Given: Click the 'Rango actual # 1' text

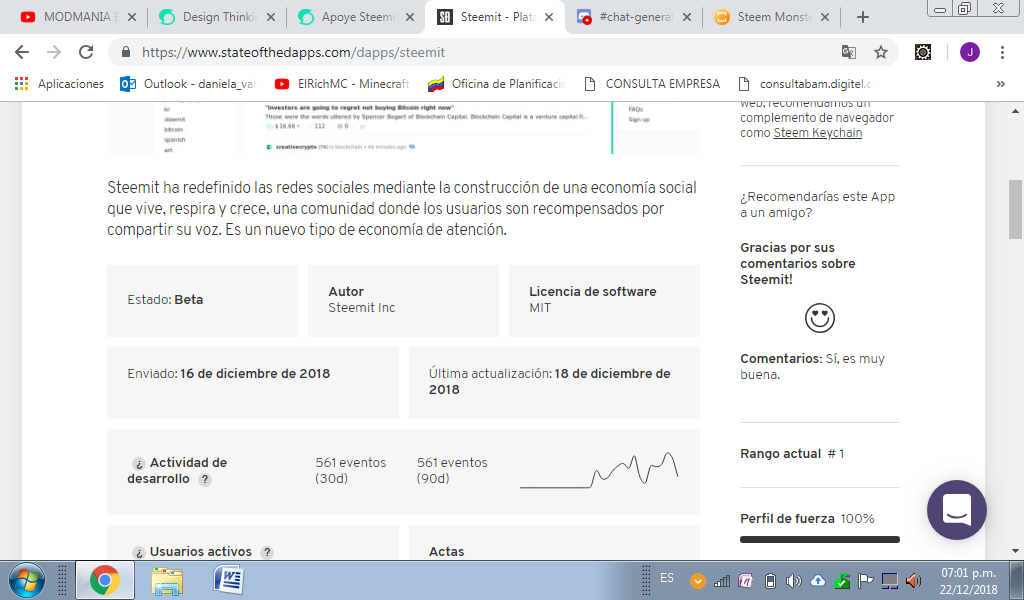Looking at the screenshot, I should 792,454.
